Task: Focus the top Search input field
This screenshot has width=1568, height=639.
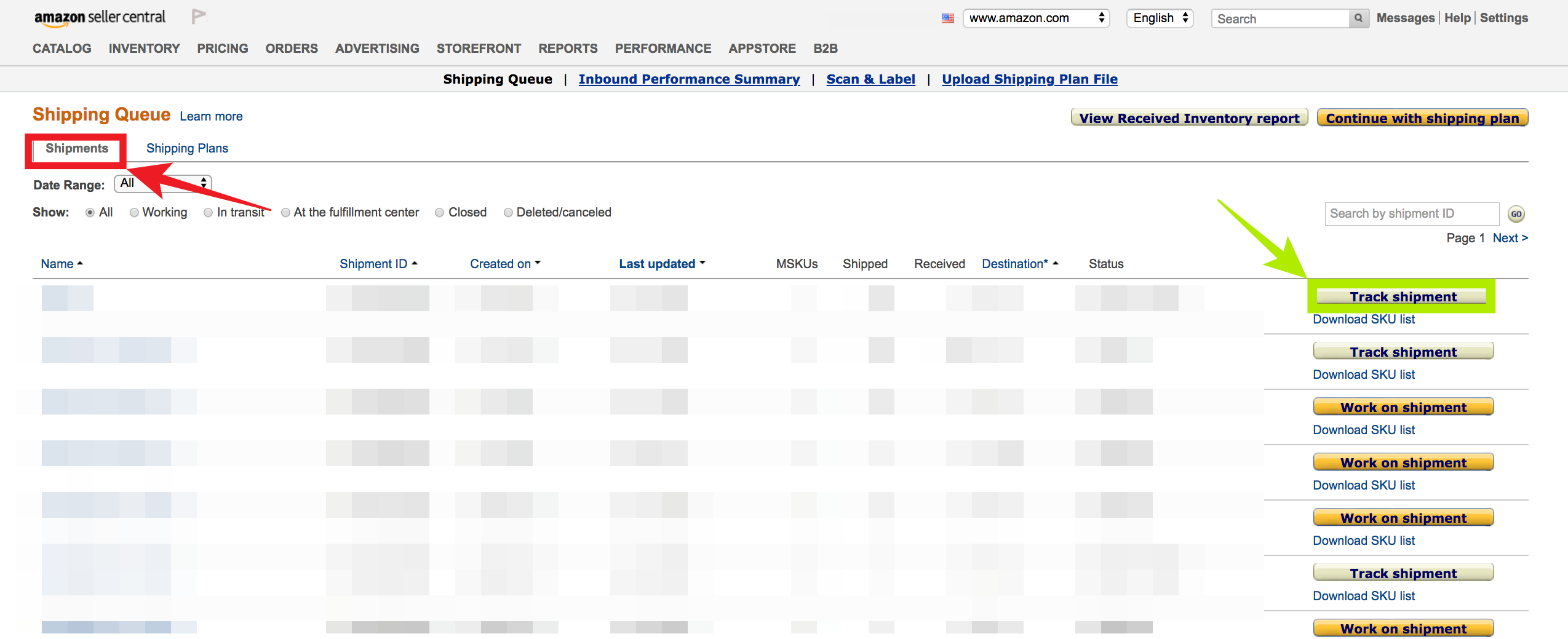Action: pyautogui.click(x=1281, y=18)
